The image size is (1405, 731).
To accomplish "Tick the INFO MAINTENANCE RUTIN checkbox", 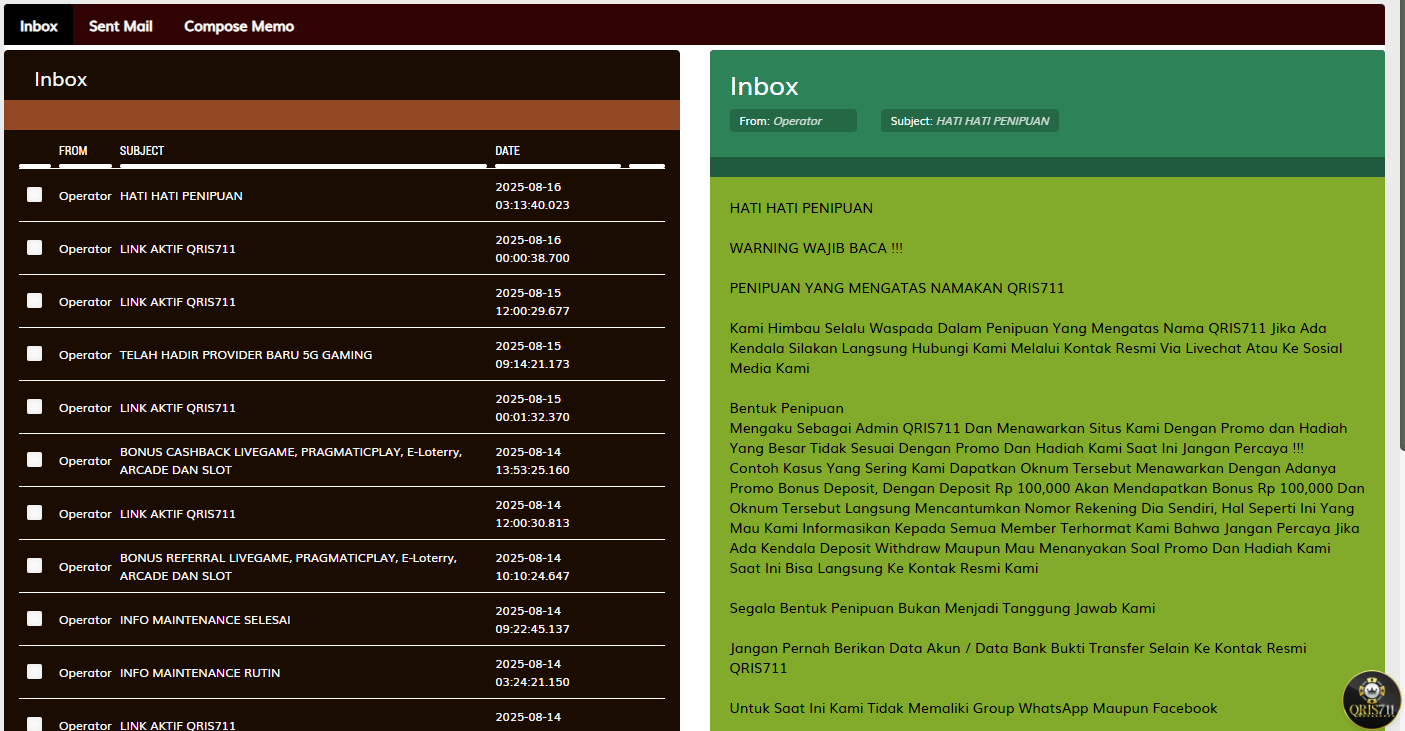I will [x=35, y=672].
